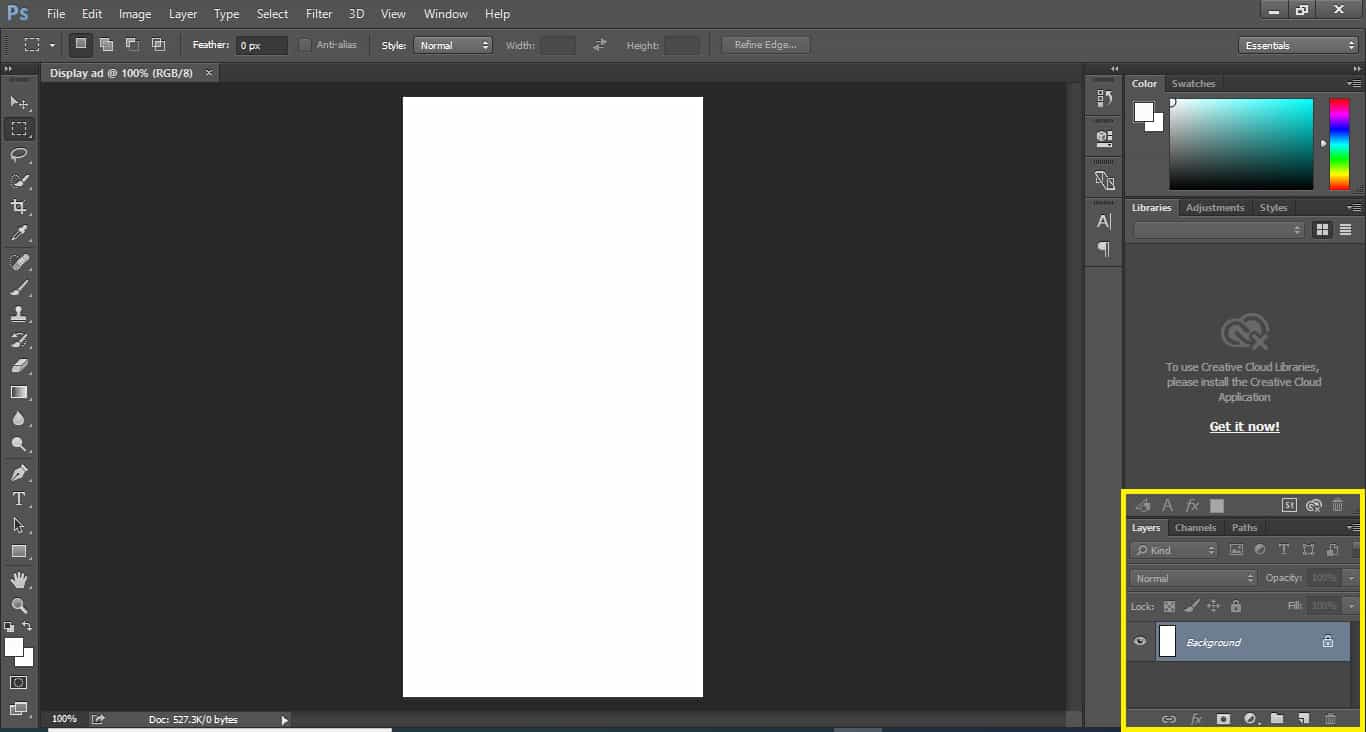Select the Hand tool
Screen dimensions: 1366x732
18,580
